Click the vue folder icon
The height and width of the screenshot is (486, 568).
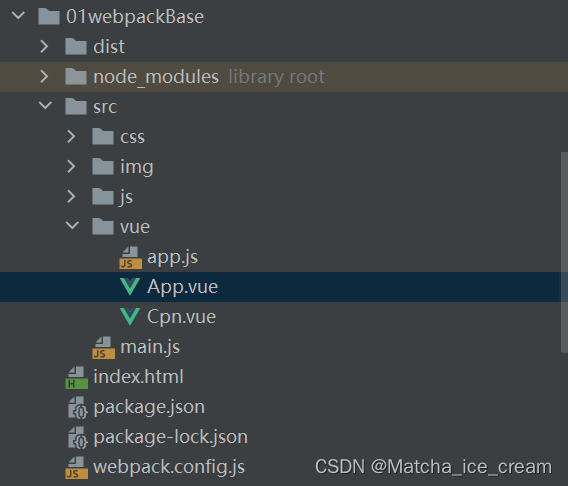click(103, 227)
